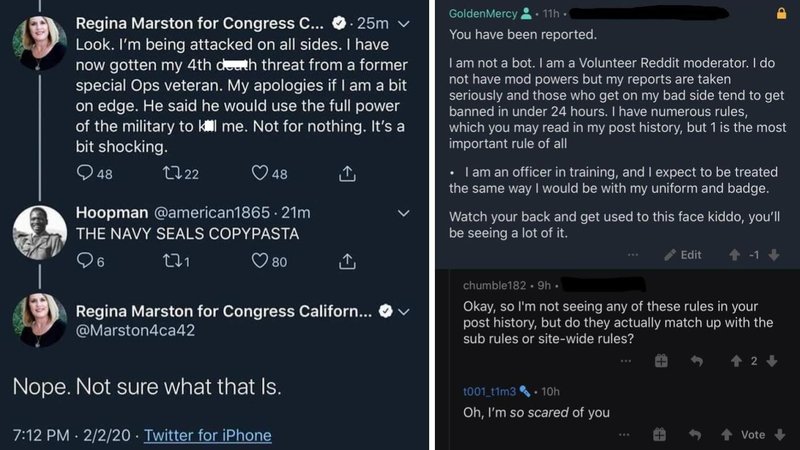
Task: Open the Twitter for iPhone link
Action: click(207, 435)
